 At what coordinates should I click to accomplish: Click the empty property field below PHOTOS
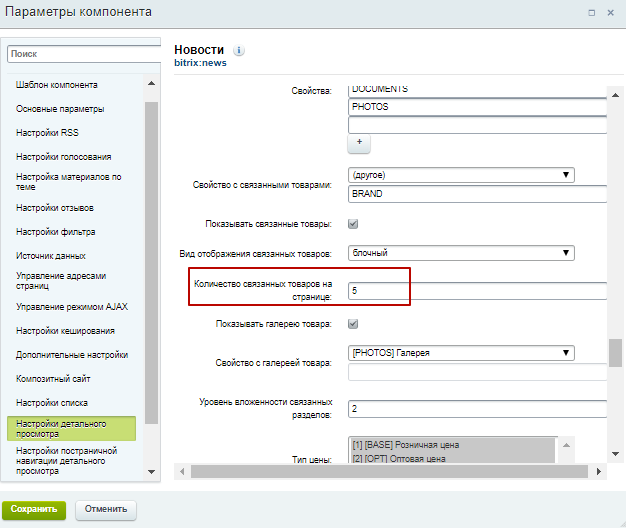[477, 125]
